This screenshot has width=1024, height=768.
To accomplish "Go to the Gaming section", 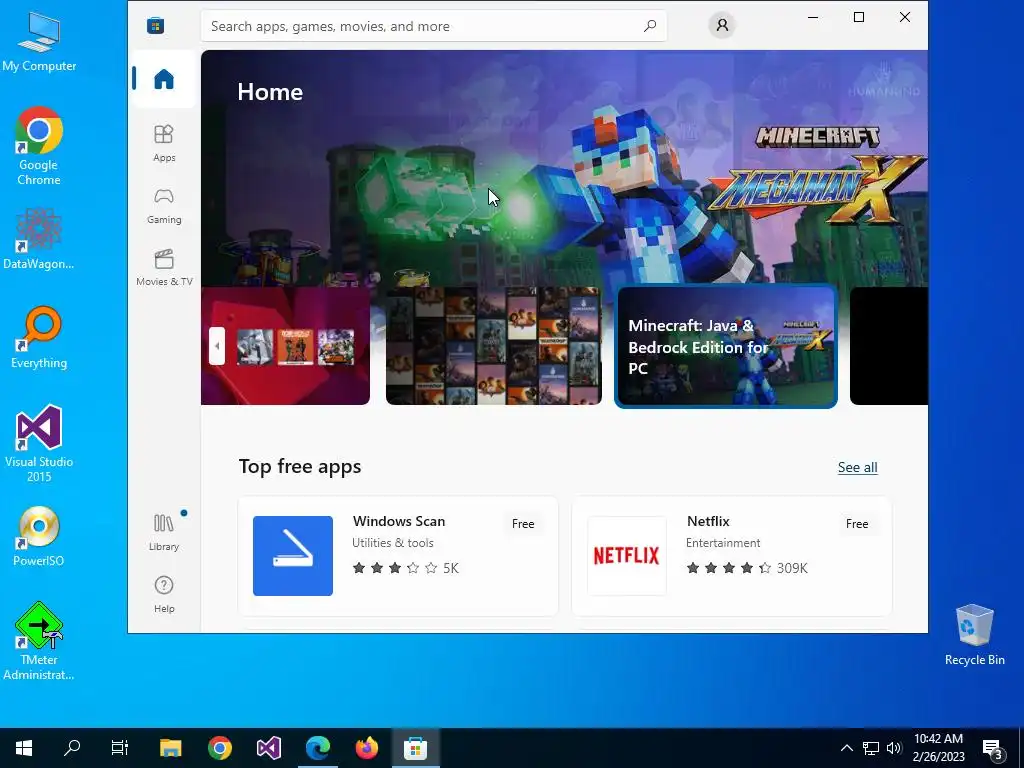I will coord(164,206).
